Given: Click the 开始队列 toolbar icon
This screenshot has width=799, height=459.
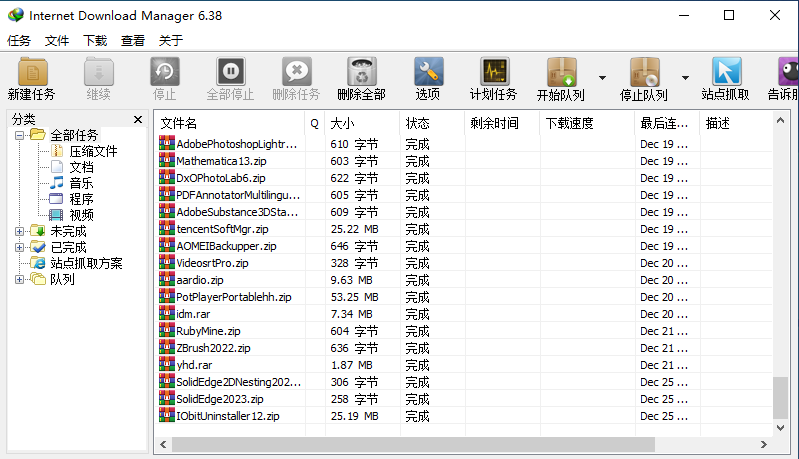Looking at the screenshot, I should (x=561, y=74).
